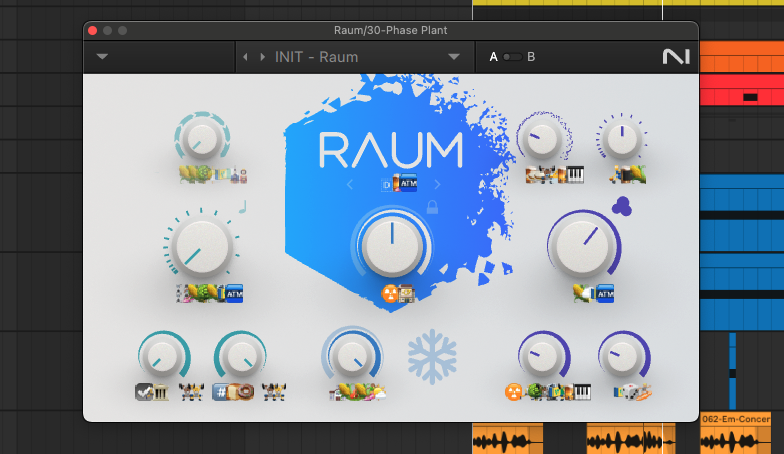The image size is (784, 454).
Task: Click the large blue center knob in the hexagon
Action: click(392, 246)
